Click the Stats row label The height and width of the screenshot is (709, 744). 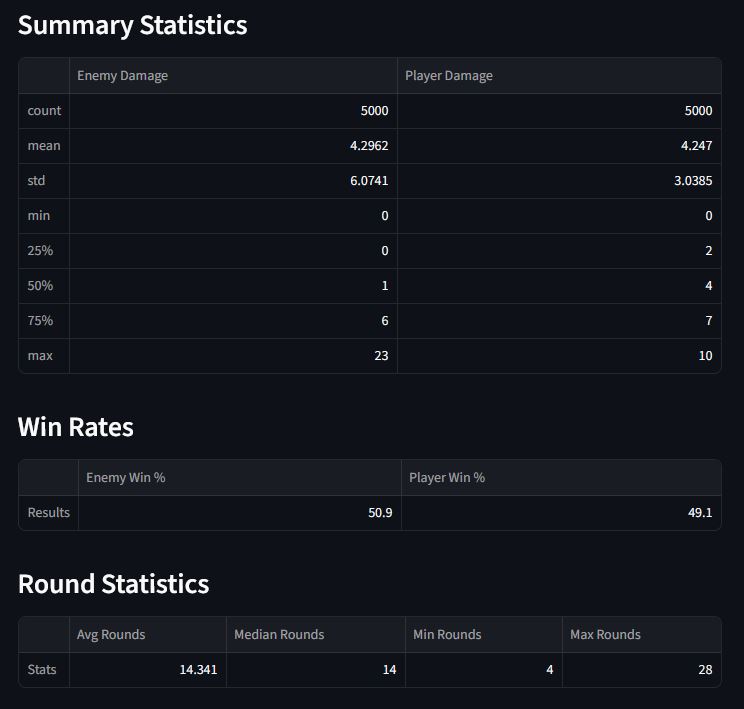tap(43, 670)
